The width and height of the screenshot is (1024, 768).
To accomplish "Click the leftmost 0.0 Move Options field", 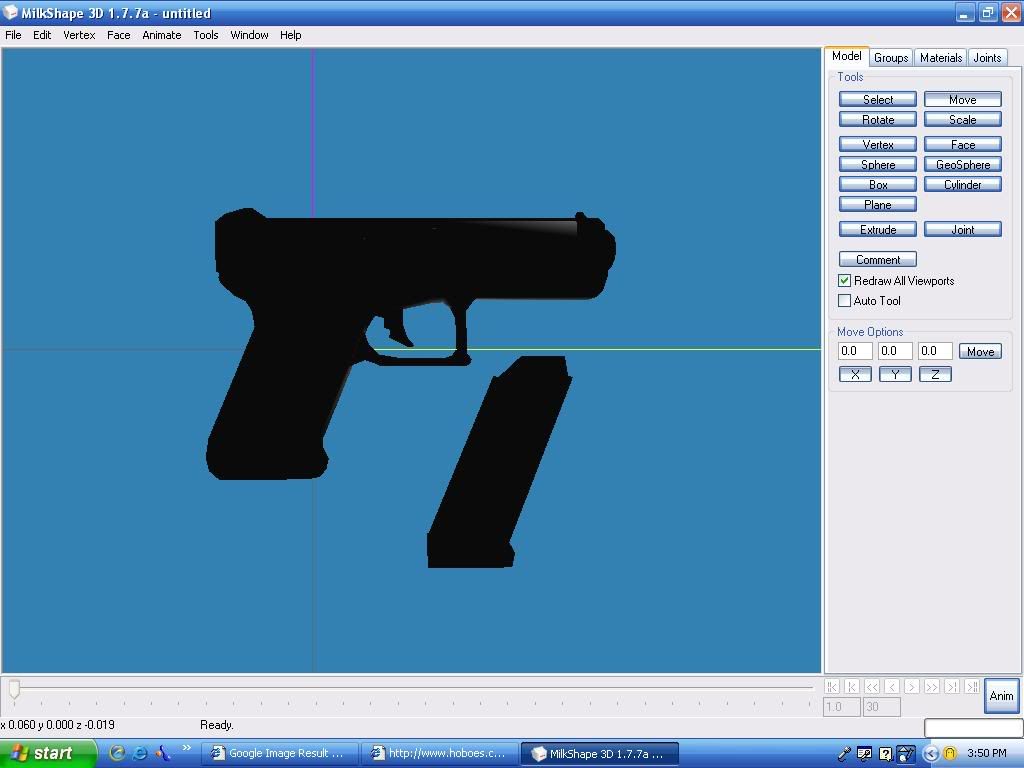I will (x=855, y=351).
